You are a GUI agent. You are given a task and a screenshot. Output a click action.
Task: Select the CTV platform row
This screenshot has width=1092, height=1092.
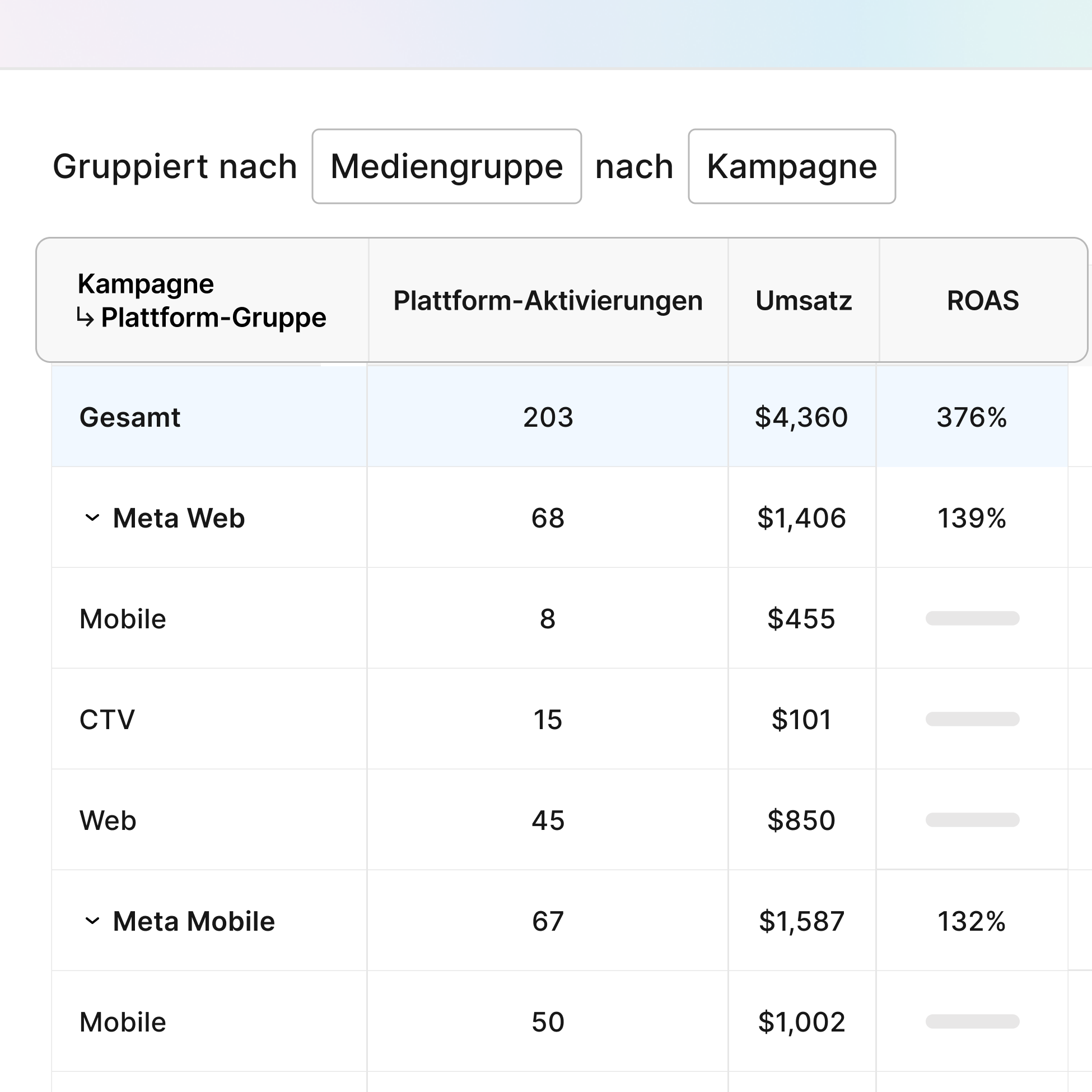pos(108,720)
